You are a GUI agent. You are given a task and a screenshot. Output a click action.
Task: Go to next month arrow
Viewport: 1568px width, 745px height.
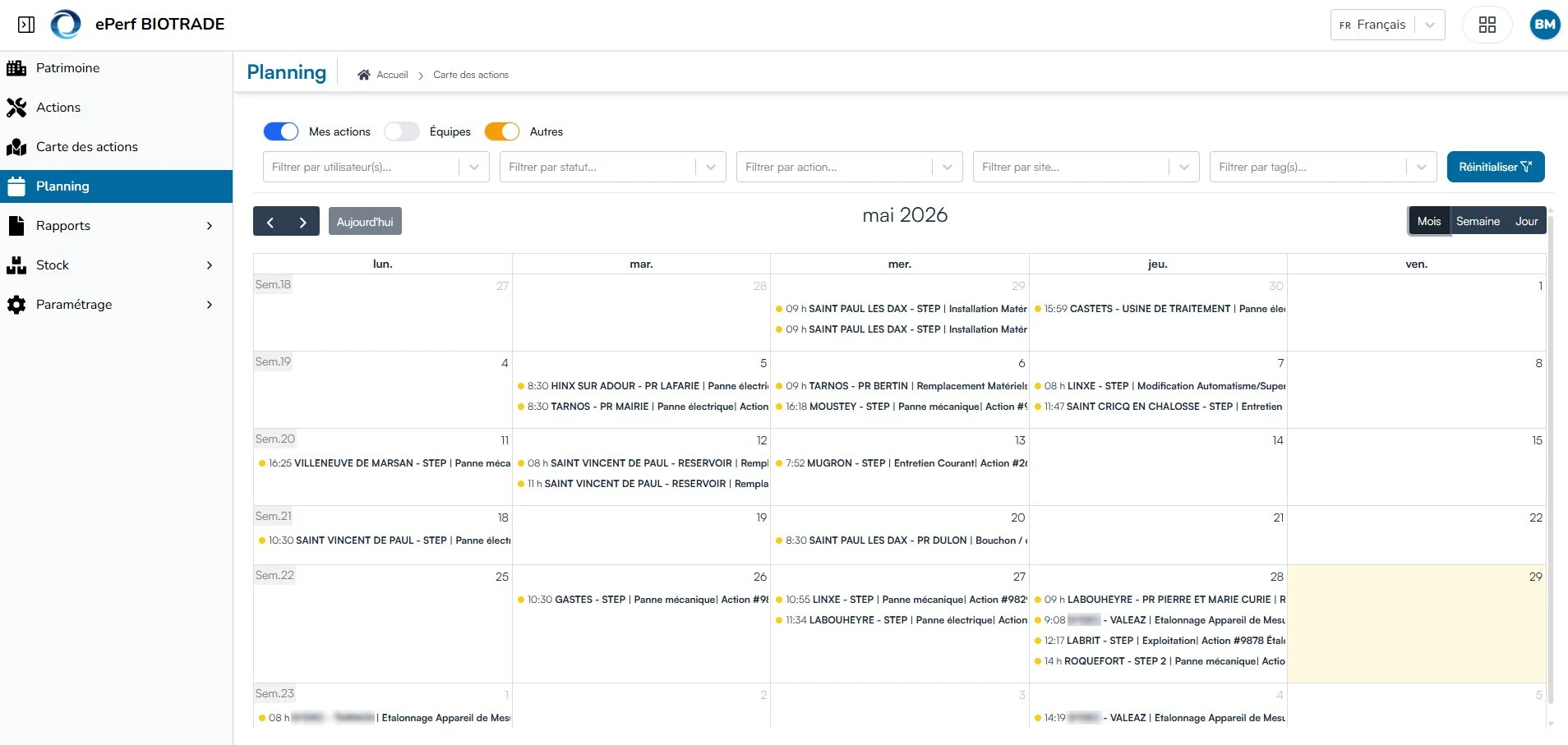tap(303, 222)
